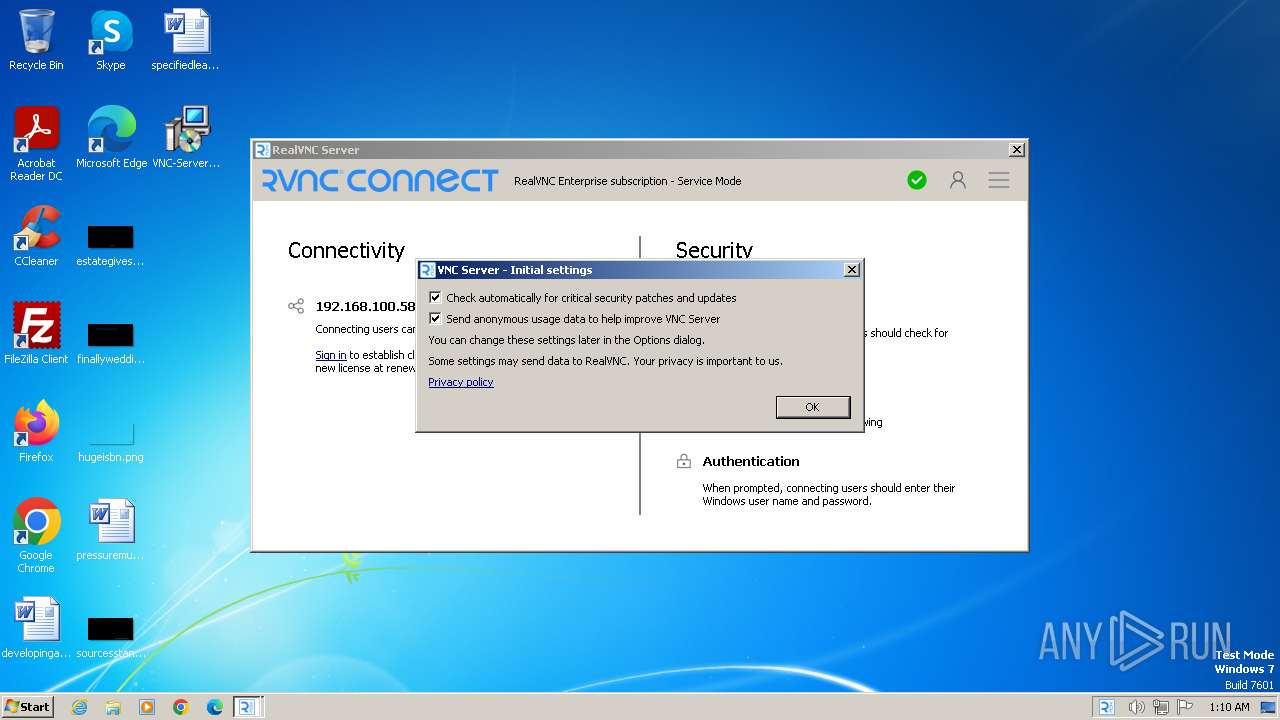Select the VNC-Server installer desktop icon
Screen dimensions: 1280x720
186,138
